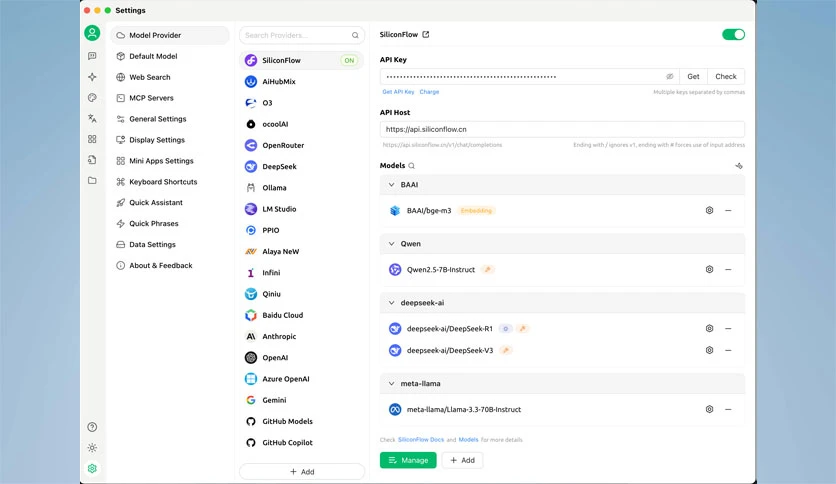Open Quick Phrases settings

pyautogui.click(x=170, y=223)
